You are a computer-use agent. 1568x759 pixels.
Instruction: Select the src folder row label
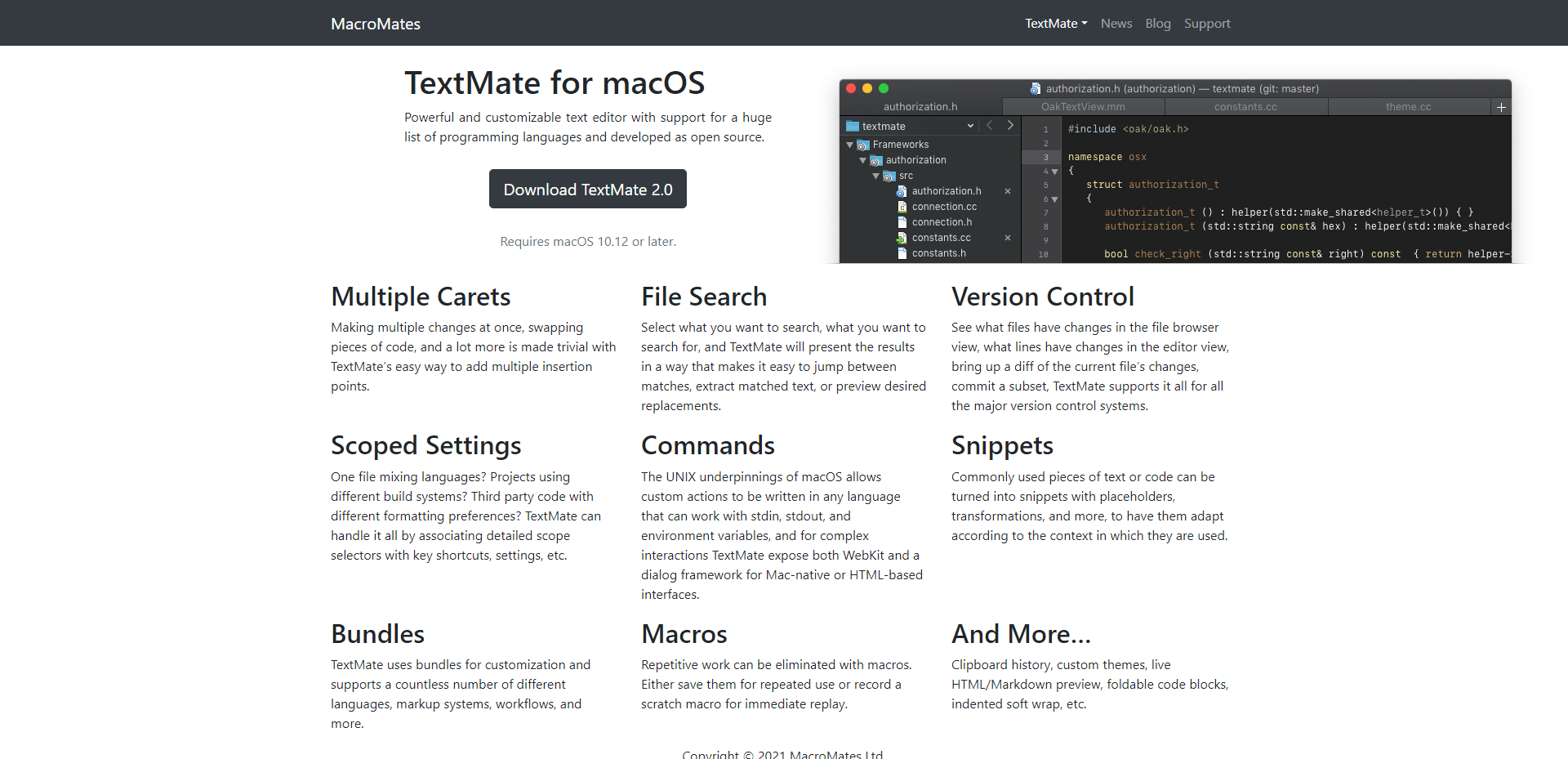906,176
